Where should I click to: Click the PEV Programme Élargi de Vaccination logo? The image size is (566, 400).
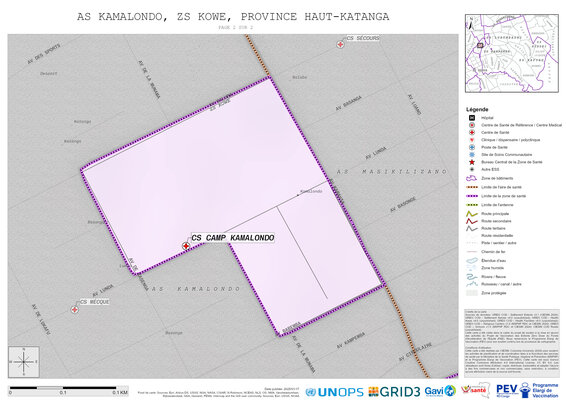tap(527, 390)
